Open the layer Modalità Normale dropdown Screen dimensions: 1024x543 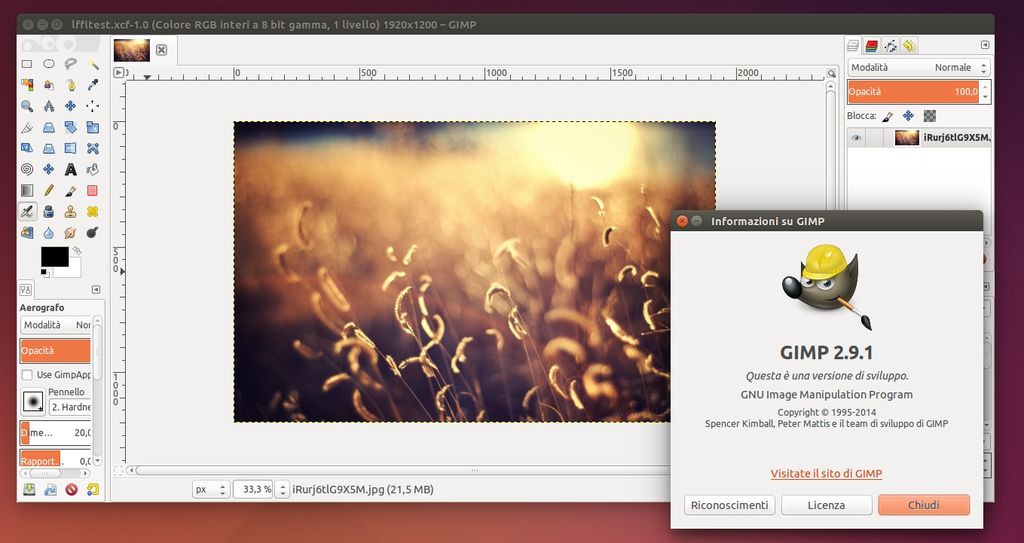point(918,67)
